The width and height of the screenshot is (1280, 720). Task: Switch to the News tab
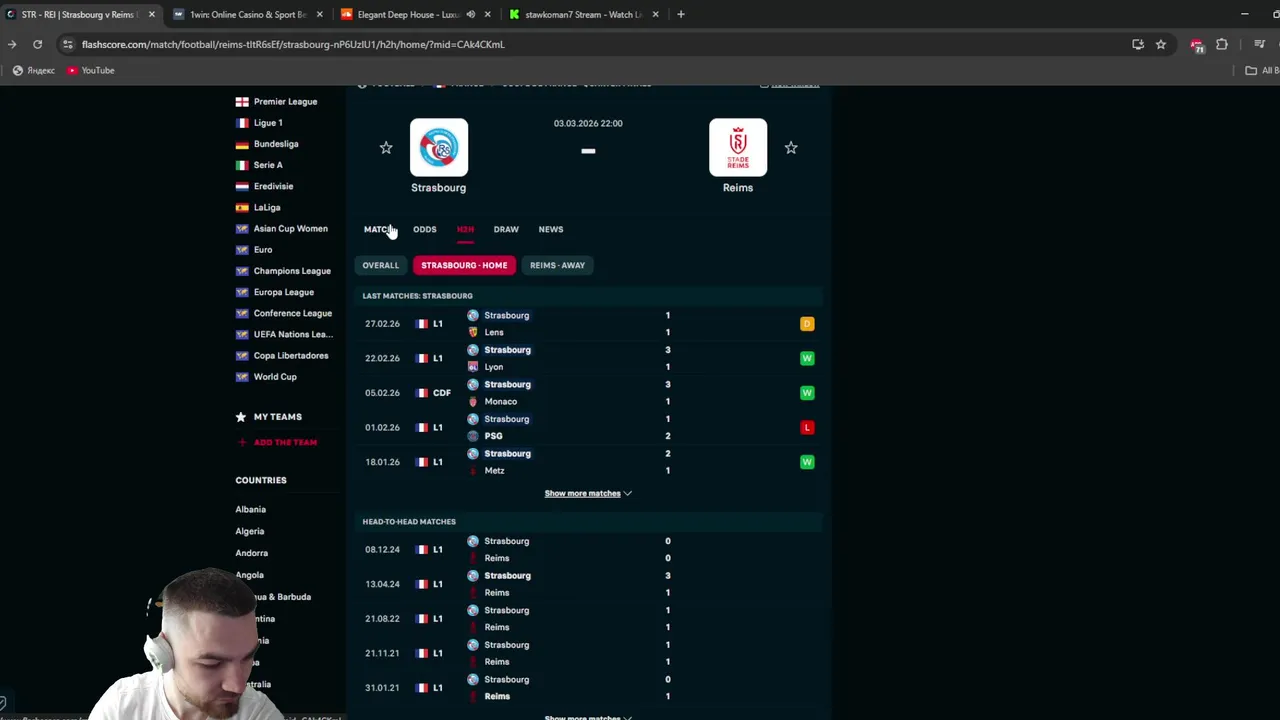[551, 229]
